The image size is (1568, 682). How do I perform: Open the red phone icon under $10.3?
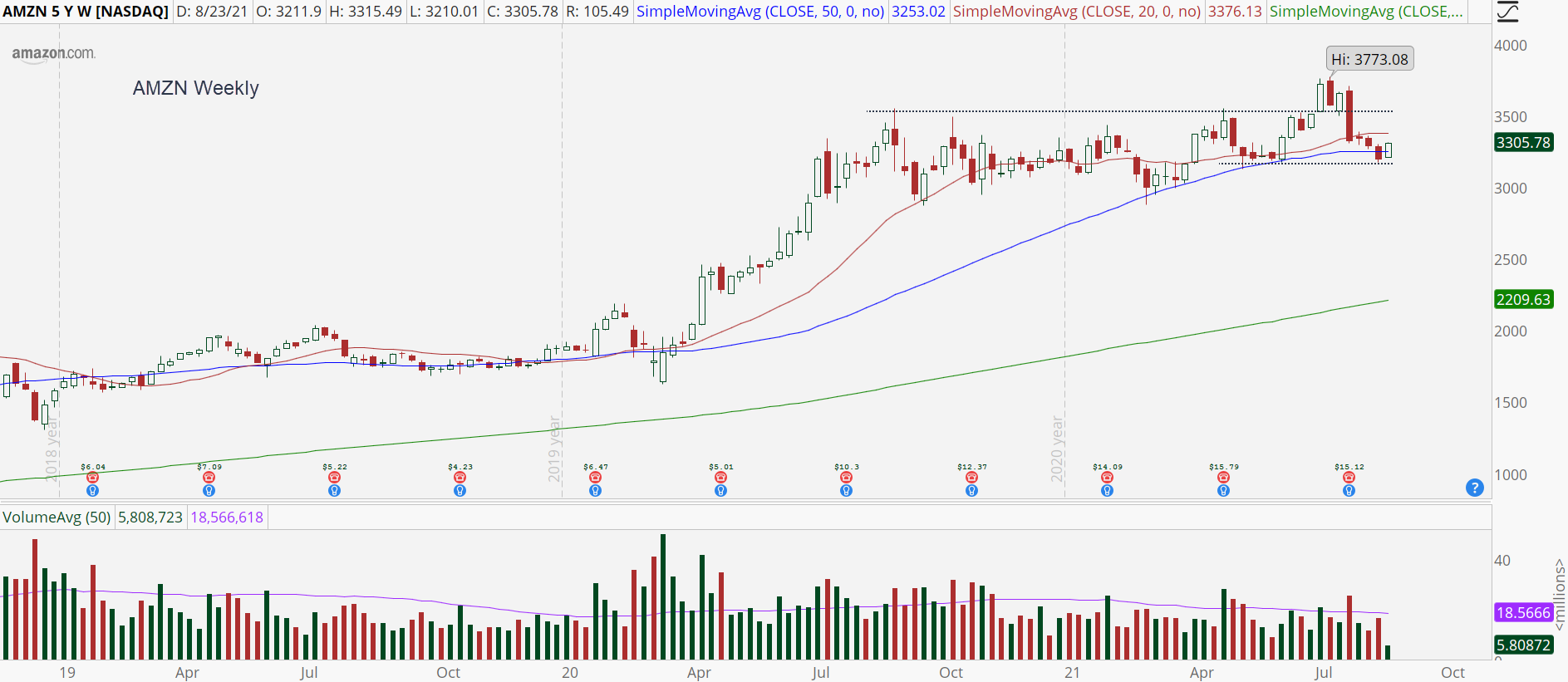847,478
